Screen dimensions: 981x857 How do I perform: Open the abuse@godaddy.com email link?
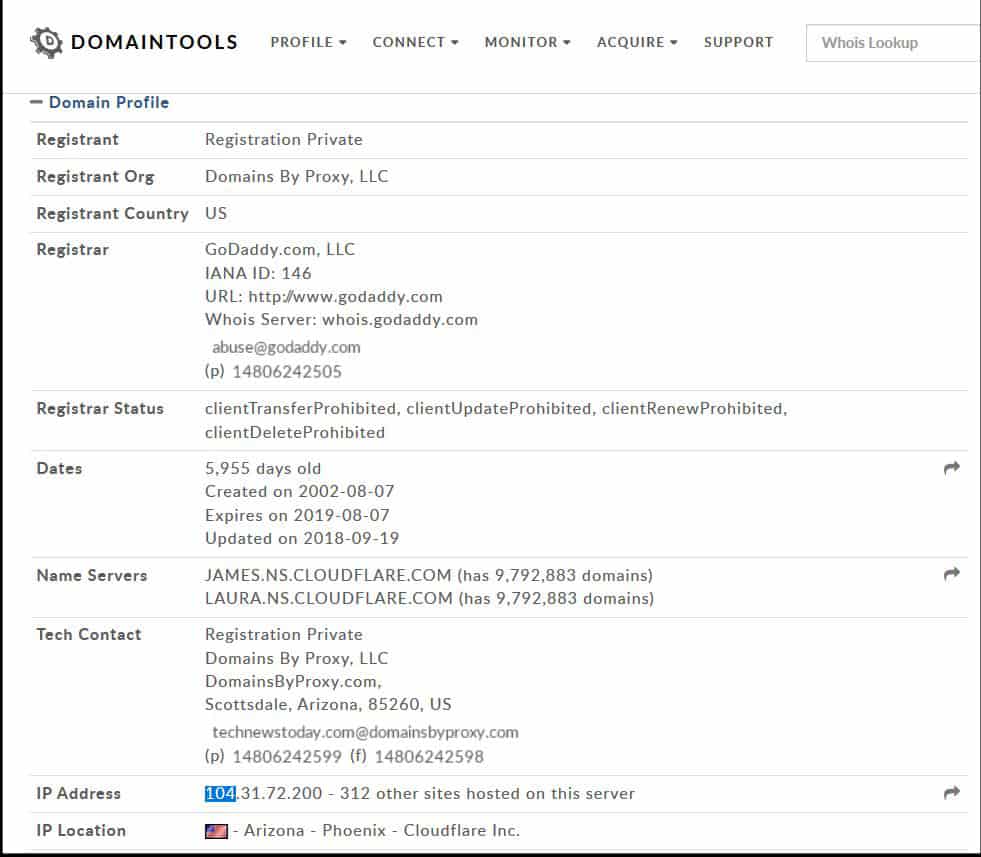pyautogui.click(x=286, y=348)
